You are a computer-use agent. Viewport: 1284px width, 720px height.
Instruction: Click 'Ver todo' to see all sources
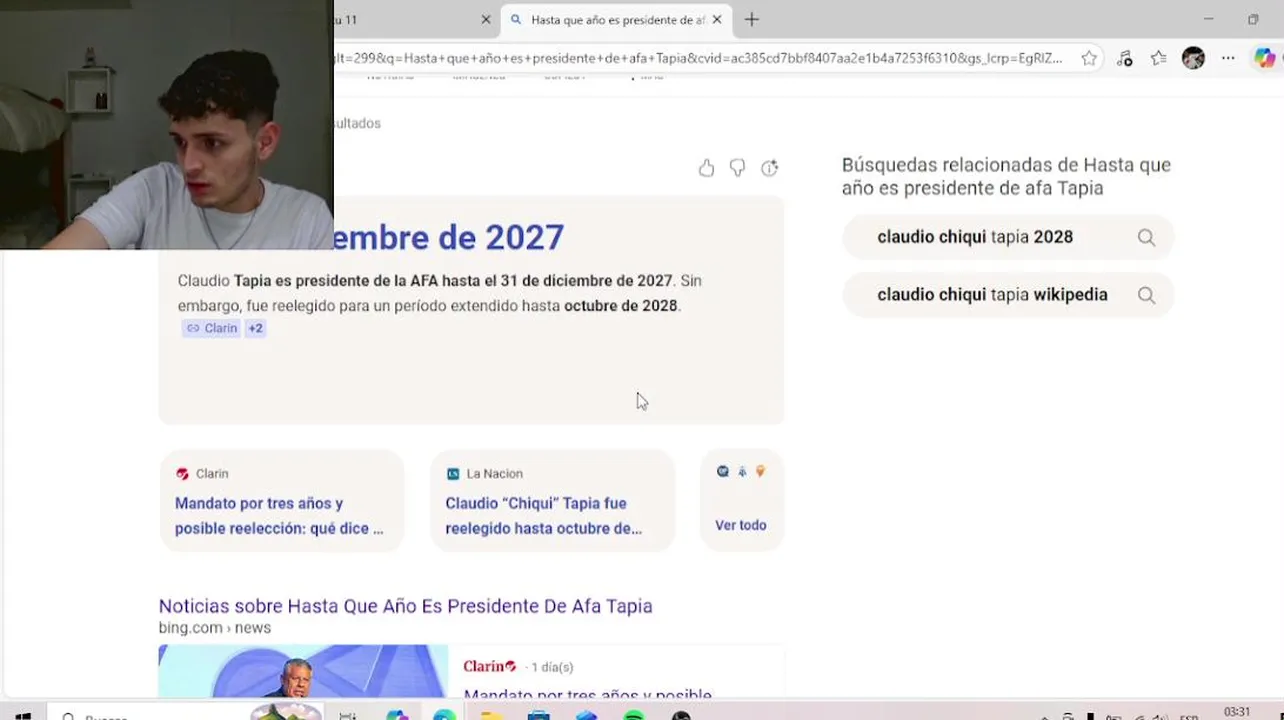pyautogui.click(x=741, y=525)
